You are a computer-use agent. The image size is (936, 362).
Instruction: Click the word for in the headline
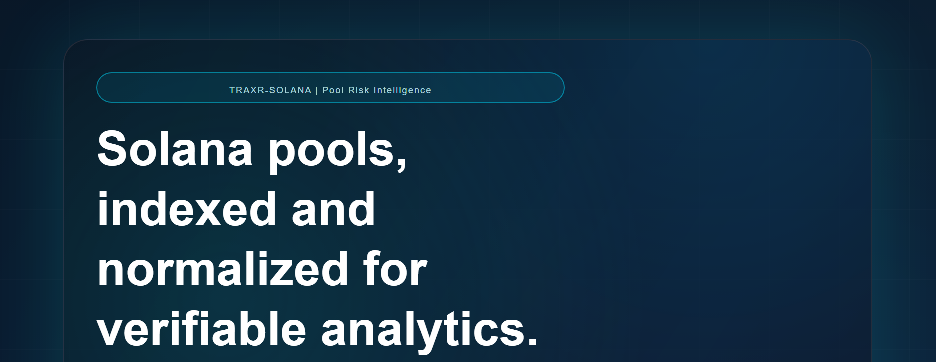(395, 268)
